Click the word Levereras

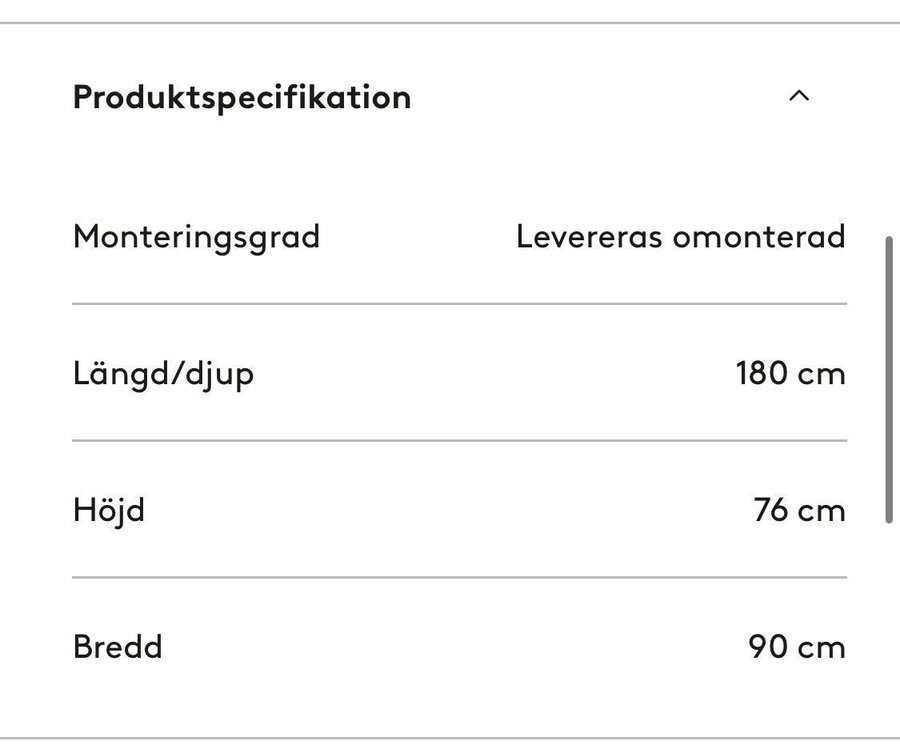pyautogui.click(x=590, y=237)
